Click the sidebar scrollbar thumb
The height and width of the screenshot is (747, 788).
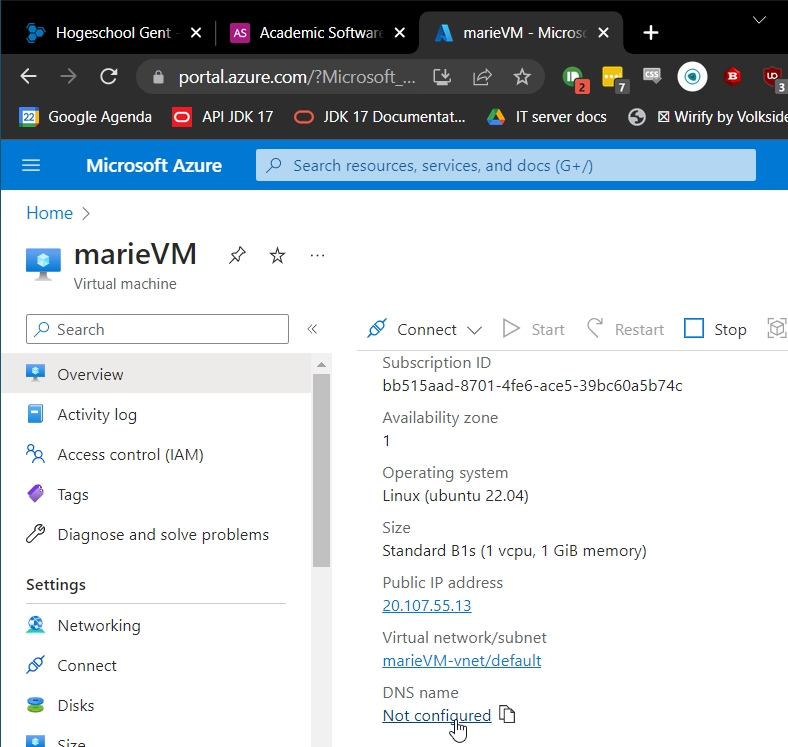pyautogui.click(x=322, y=470)
